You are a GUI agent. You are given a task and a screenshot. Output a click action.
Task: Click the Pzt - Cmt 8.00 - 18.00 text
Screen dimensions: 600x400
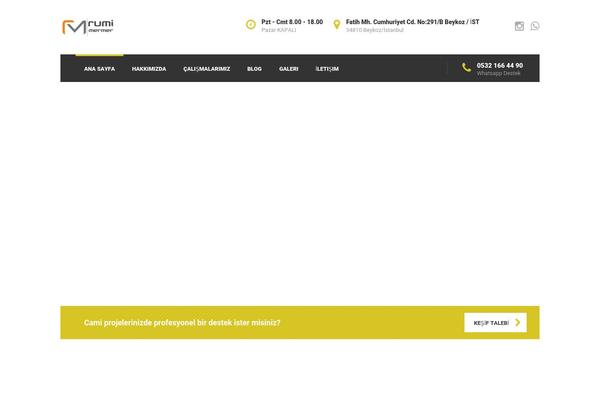pos(292,22)
